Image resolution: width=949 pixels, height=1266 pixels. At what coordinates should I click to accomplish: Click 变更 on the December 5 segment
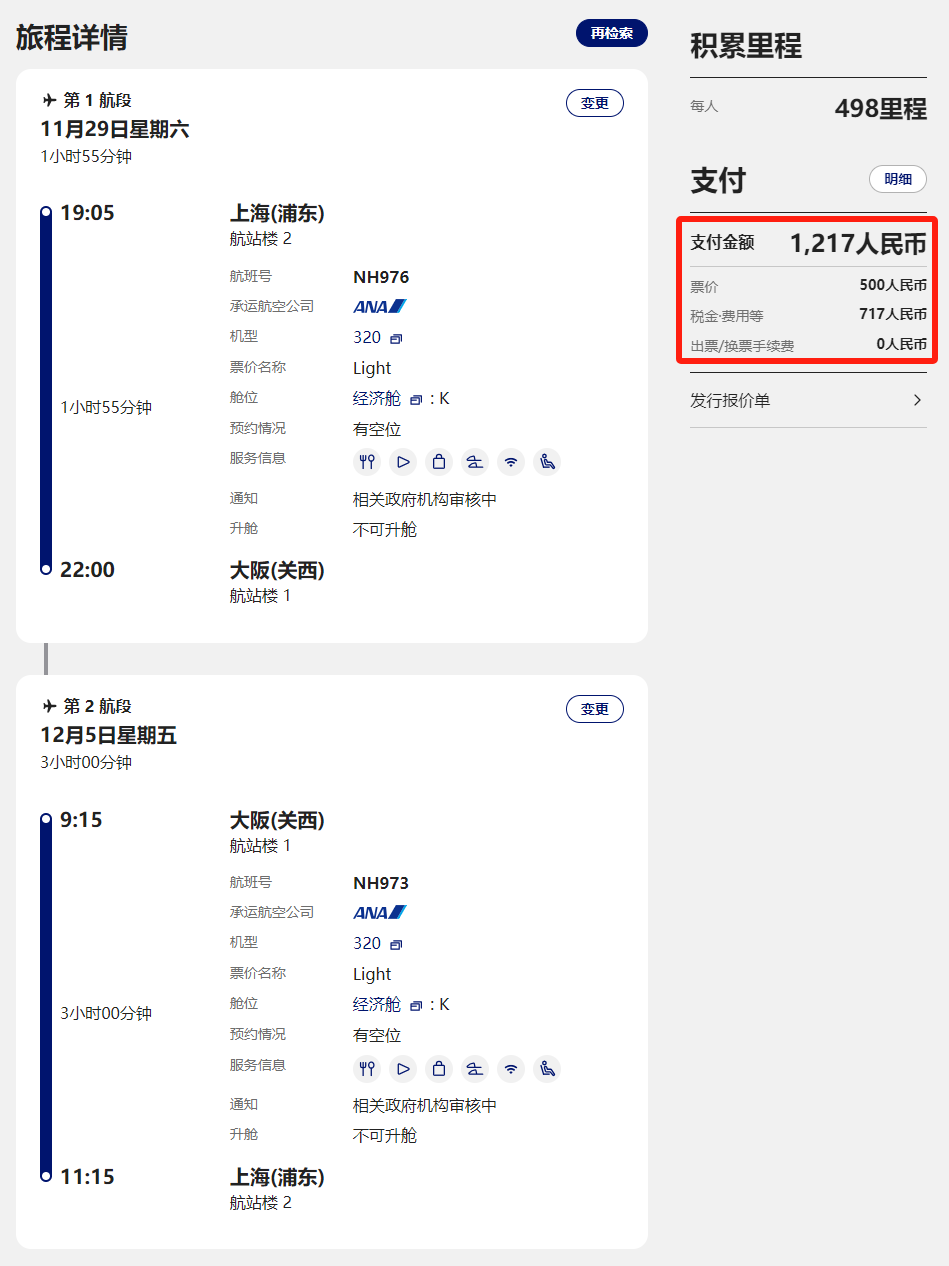[594, 709]
